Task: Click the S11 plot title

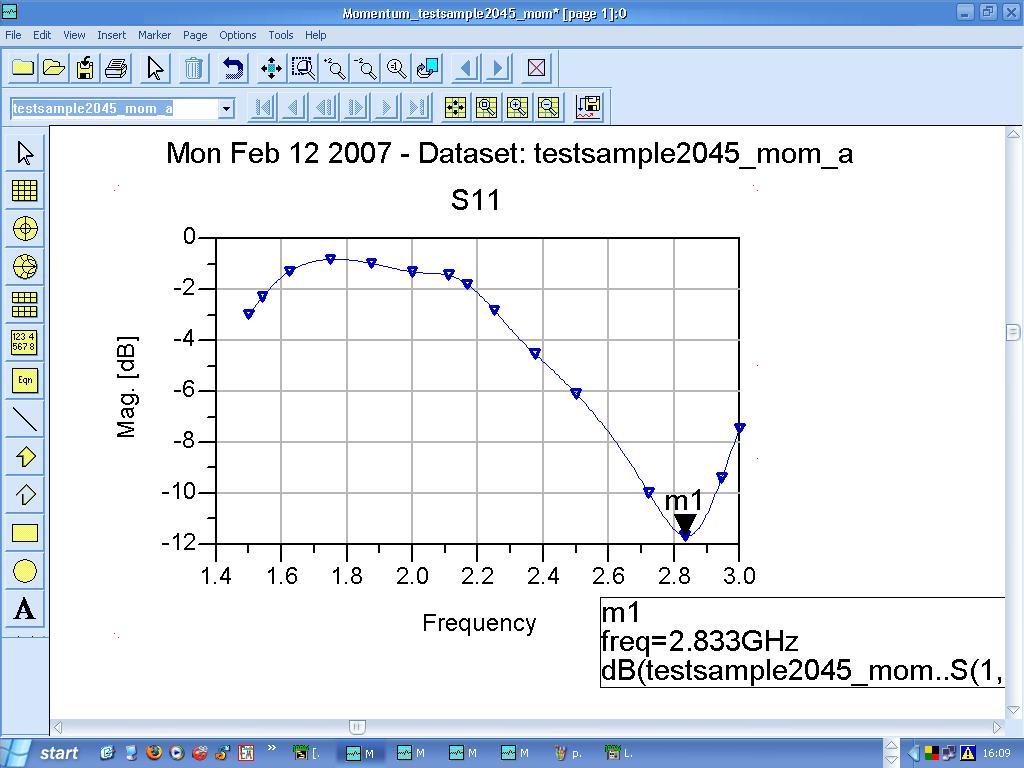Action: [475, 200]
